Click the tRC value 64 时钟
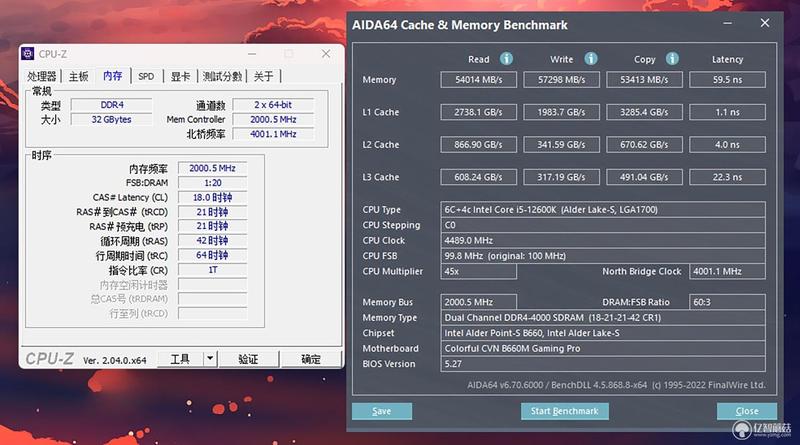Image resolution: width=800 pixels, height=445 pixels. (213, 255)
